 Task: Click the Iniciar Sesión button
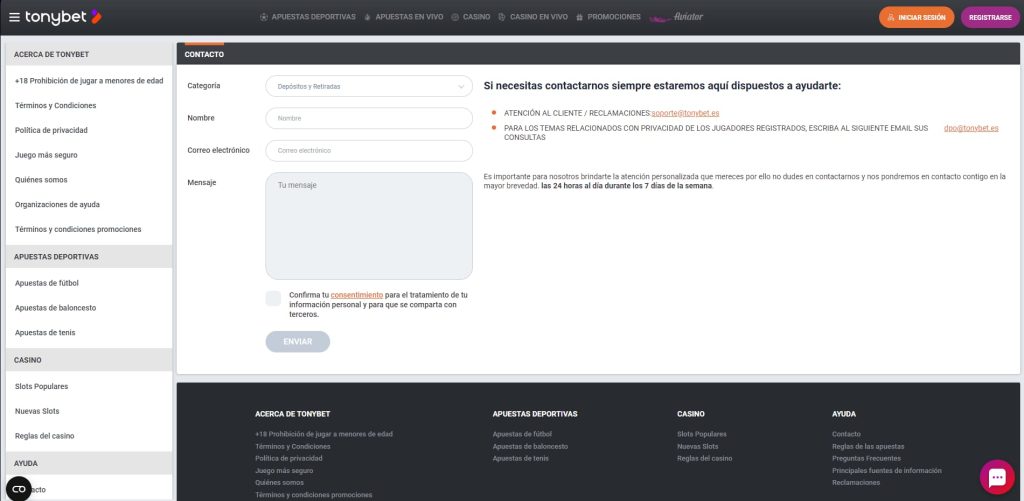[x=916, y=18]
